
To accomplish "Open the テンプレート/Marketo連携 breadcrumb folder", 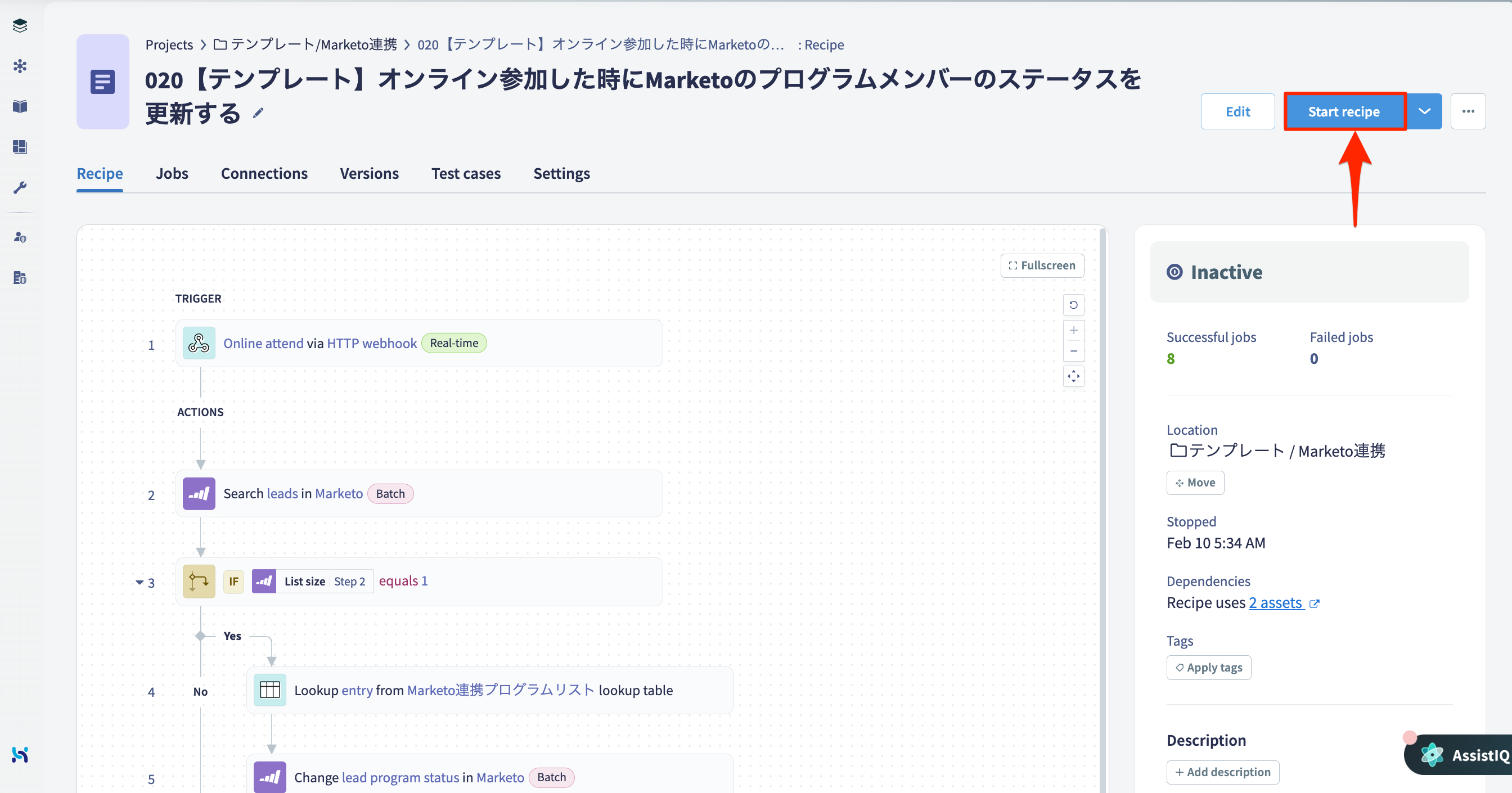I will 313,44.
